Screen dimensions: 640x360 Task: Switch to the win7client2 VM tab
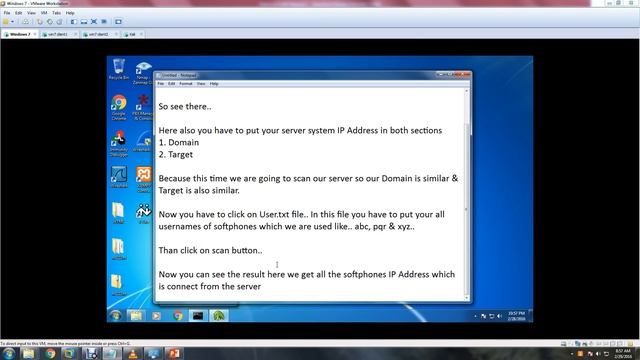point(99,34)
